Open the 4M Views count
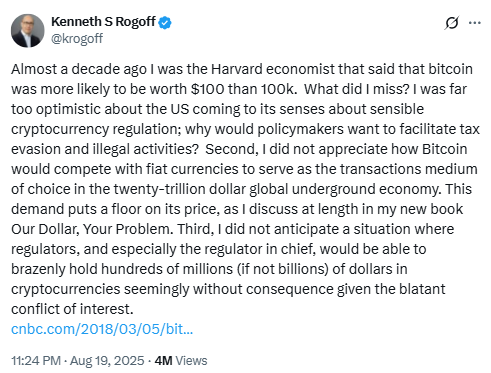491x373 pixels. point(181,361)
